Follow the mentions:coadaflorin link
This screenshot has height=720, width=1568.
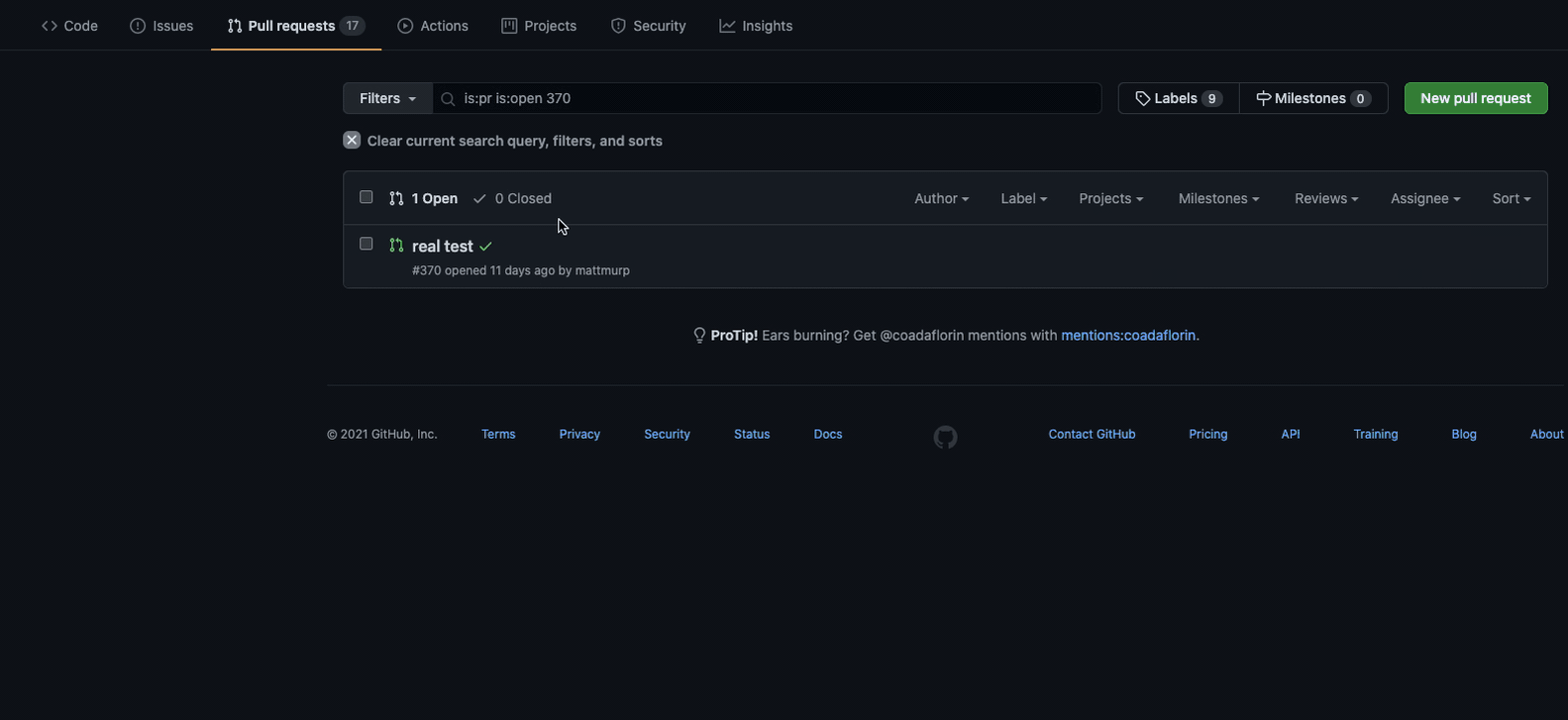(1127, 336)
